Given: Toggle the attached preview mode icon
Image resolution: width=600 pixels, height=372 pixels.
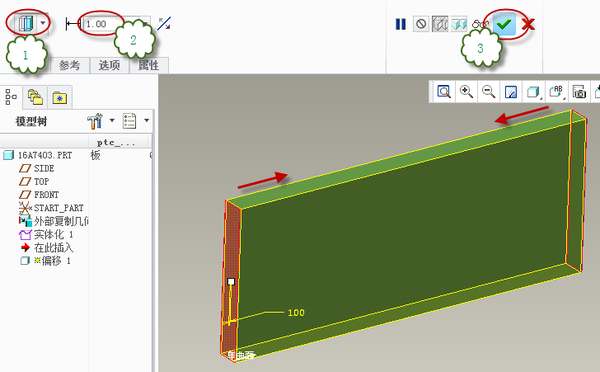Looking at the screenshot, I should [459, 24].
